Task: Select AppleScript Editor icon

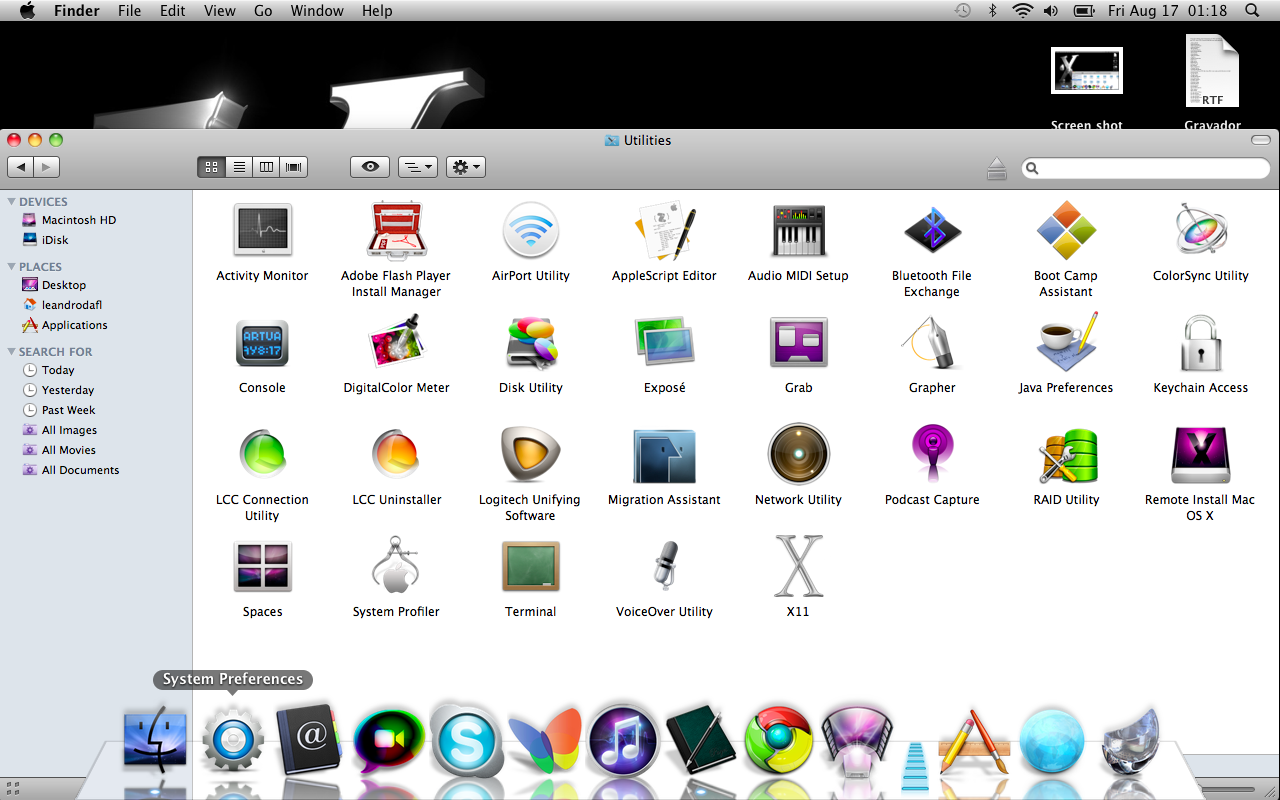Action: [665, 231]
